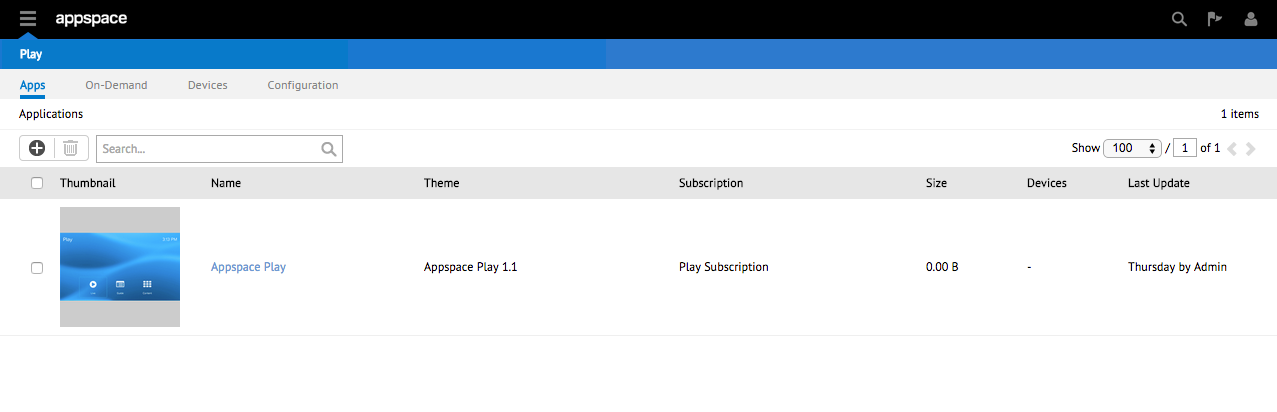Click the 0.00 B size value
The height and width of the screenshot is (412, 1277).
[942, 267]
